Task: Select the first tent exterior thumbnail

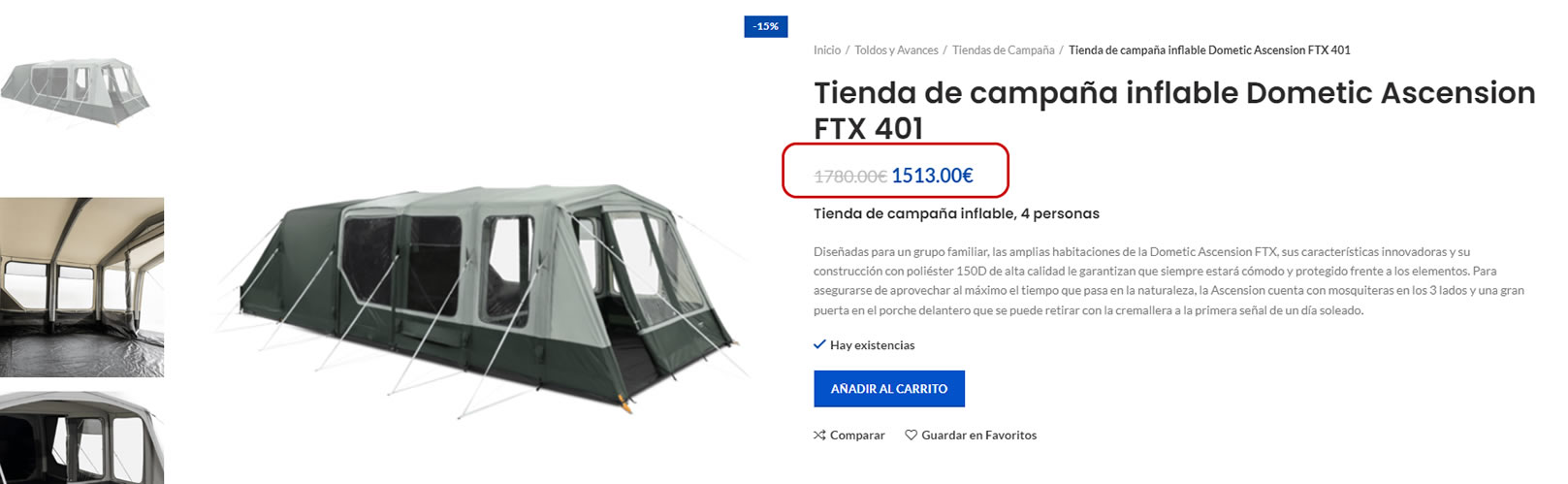Action: (76, 90)
